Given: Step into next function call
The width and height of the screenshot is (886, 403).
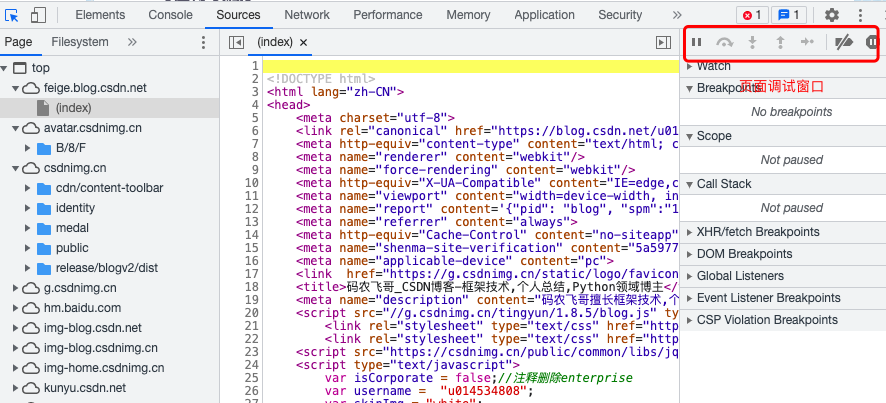Looking at the screenshot, I should (x=752, y=42).
